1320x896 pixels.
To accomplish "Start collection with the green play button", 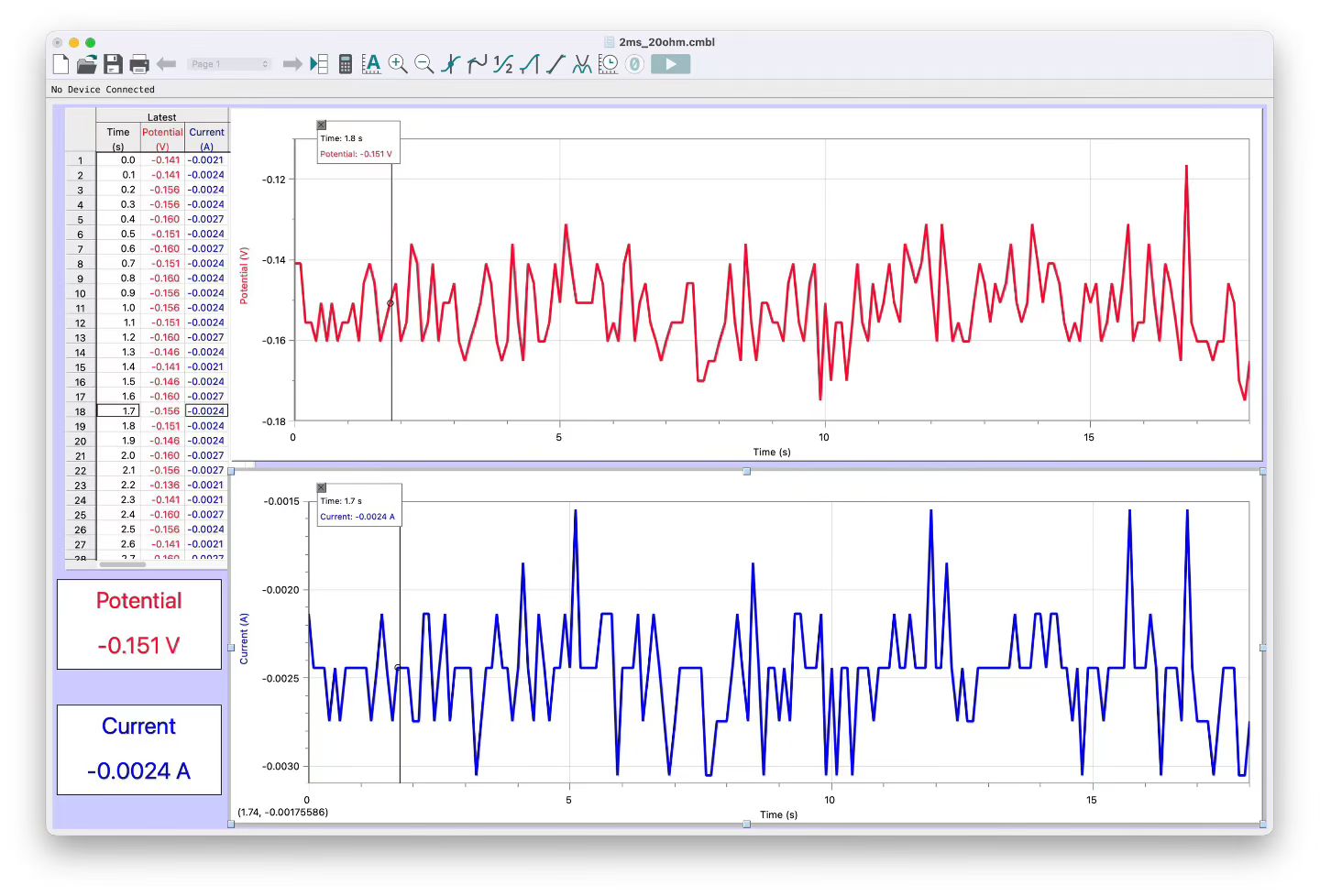I will (671, 64).
